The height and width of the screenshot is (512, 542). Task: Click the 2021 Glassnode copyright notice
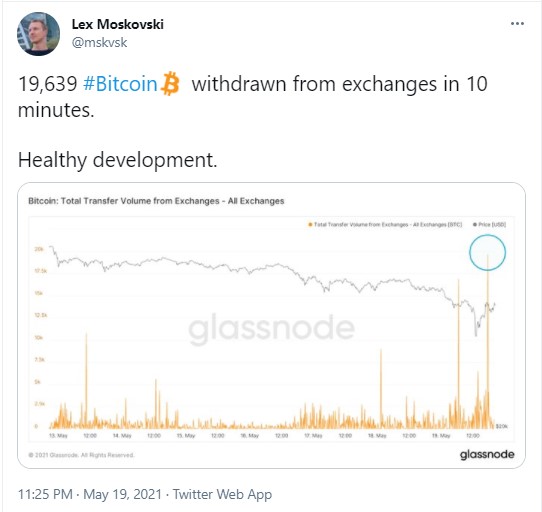coord(81,455)
